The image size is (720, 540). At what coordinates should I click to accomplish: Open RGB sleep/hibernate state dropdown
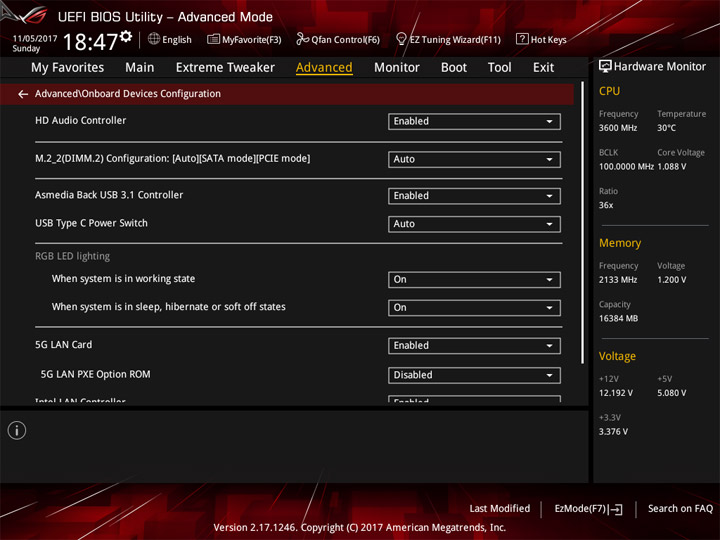474,308
